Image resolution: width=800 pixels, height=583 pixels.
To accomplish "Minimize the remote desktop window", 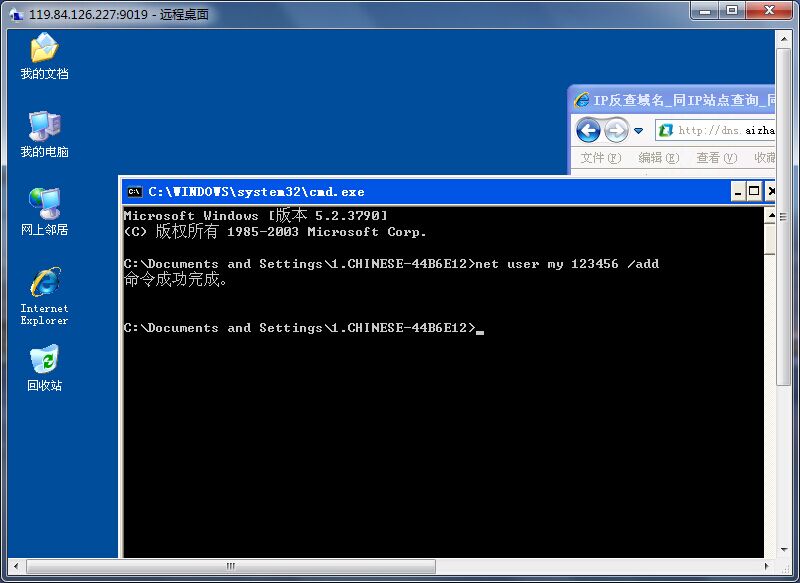I will click(706, 10).
